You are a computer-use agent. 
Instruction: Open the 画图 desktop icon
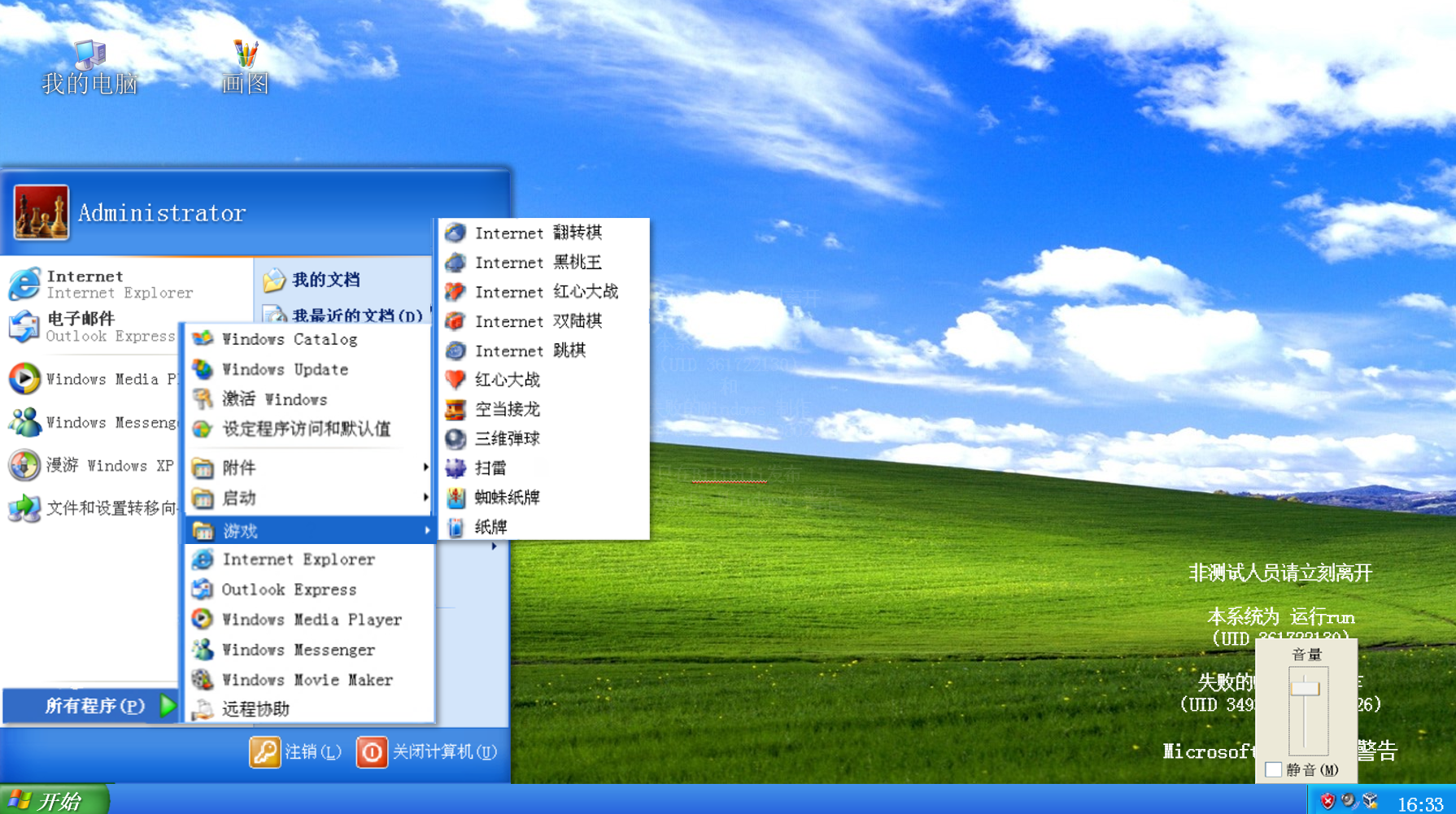[x=245, y=67]
